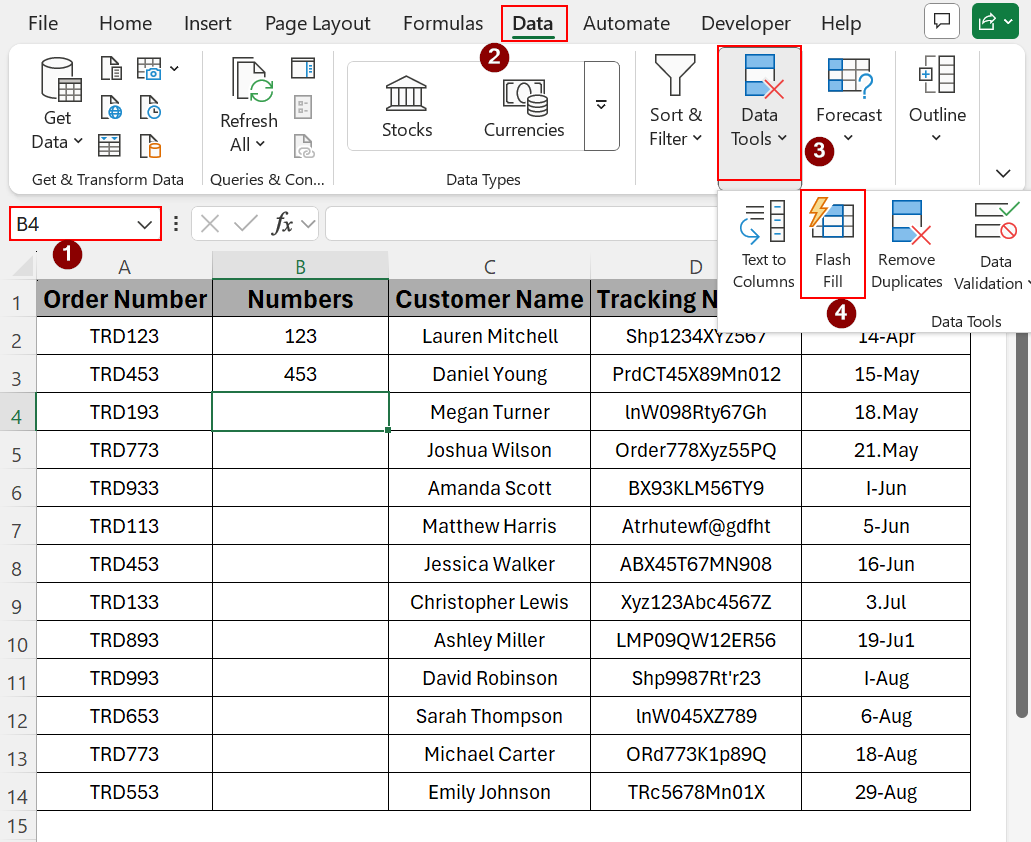Open the Page Layout tab
Viewport: 1031px width, 842px height.
317,23
